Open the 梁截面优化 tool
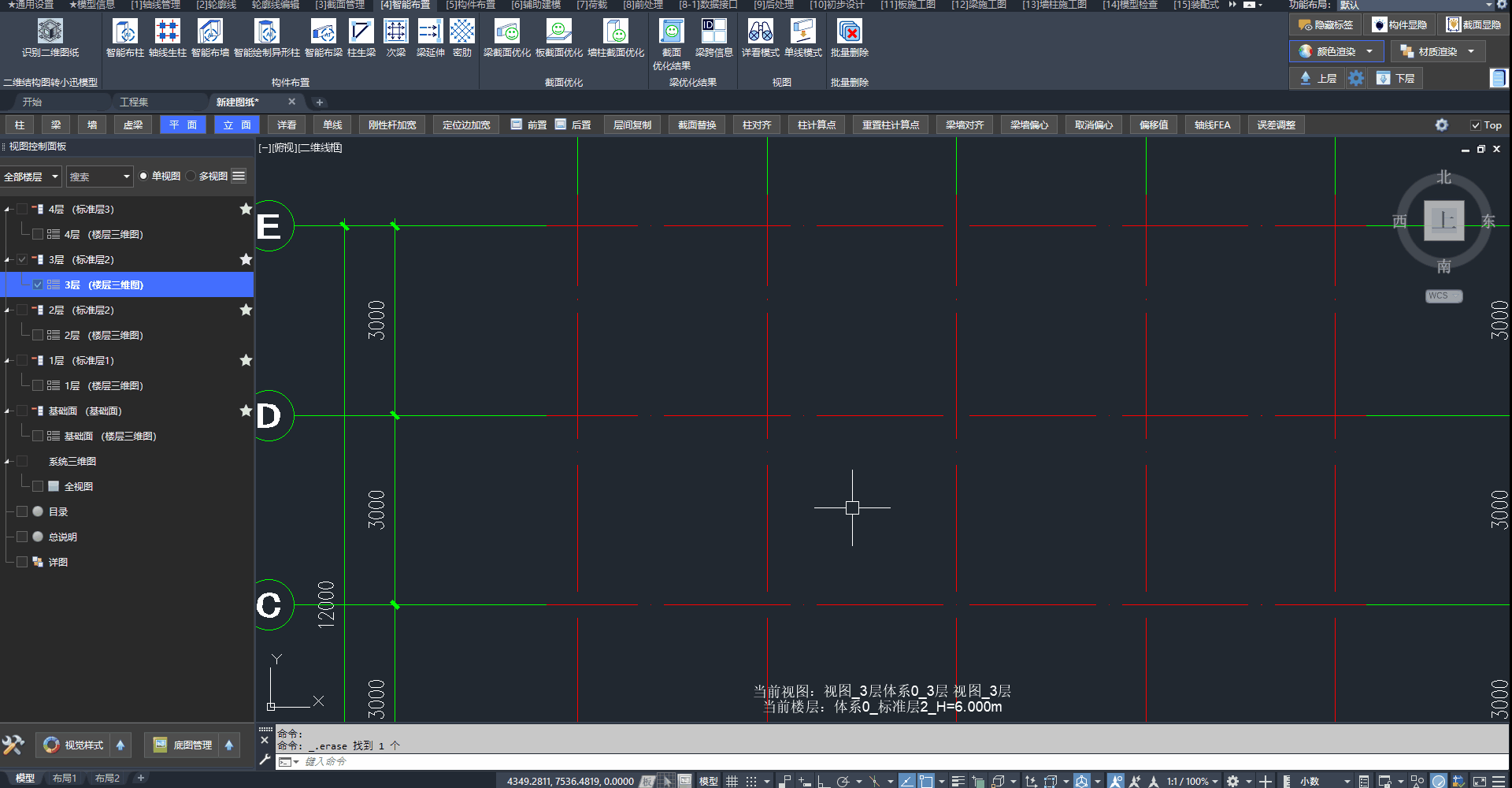 click(x=506, y=32)
